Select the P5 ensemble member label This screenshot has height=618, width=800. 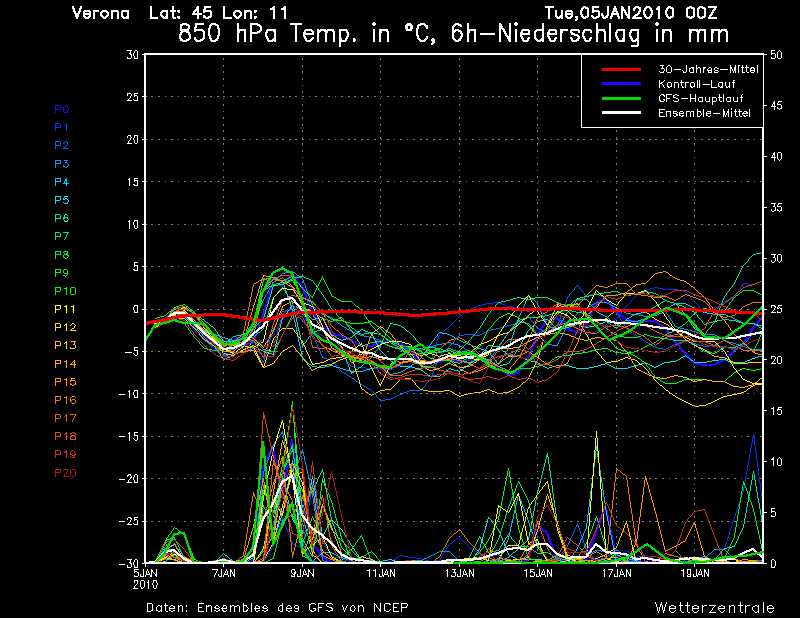click(62, 200)
